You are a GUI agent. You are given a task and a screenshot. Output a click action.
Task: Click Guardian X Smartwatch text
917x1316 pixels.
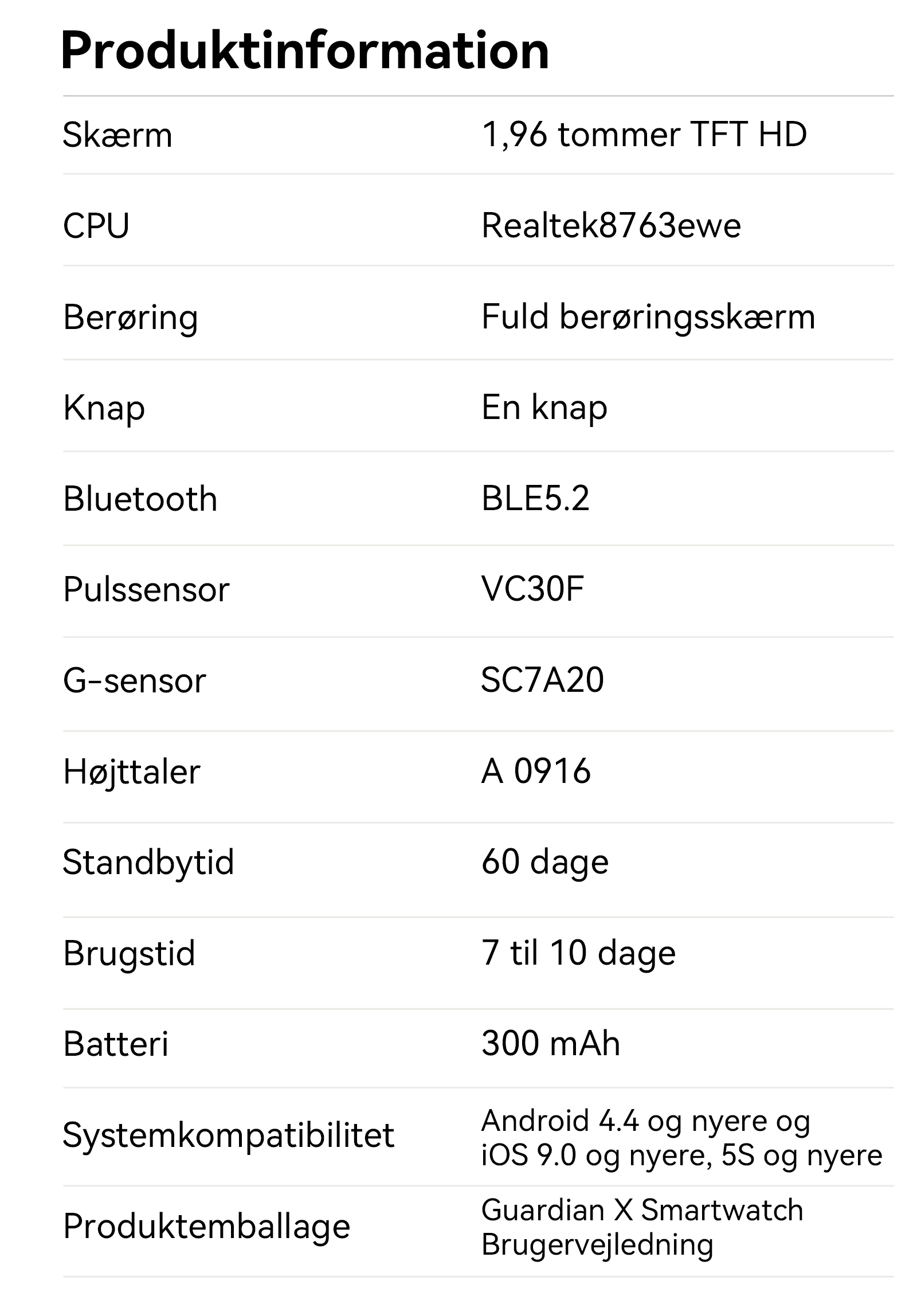tap(642, 1210)
